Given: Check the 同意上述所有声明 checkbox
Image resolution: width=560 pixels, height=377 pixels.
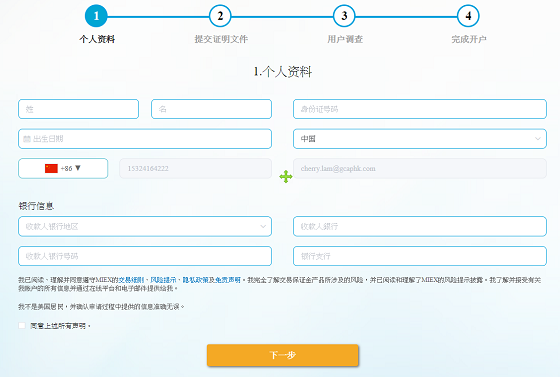Looking at the screenshot, I should point(22,325).
